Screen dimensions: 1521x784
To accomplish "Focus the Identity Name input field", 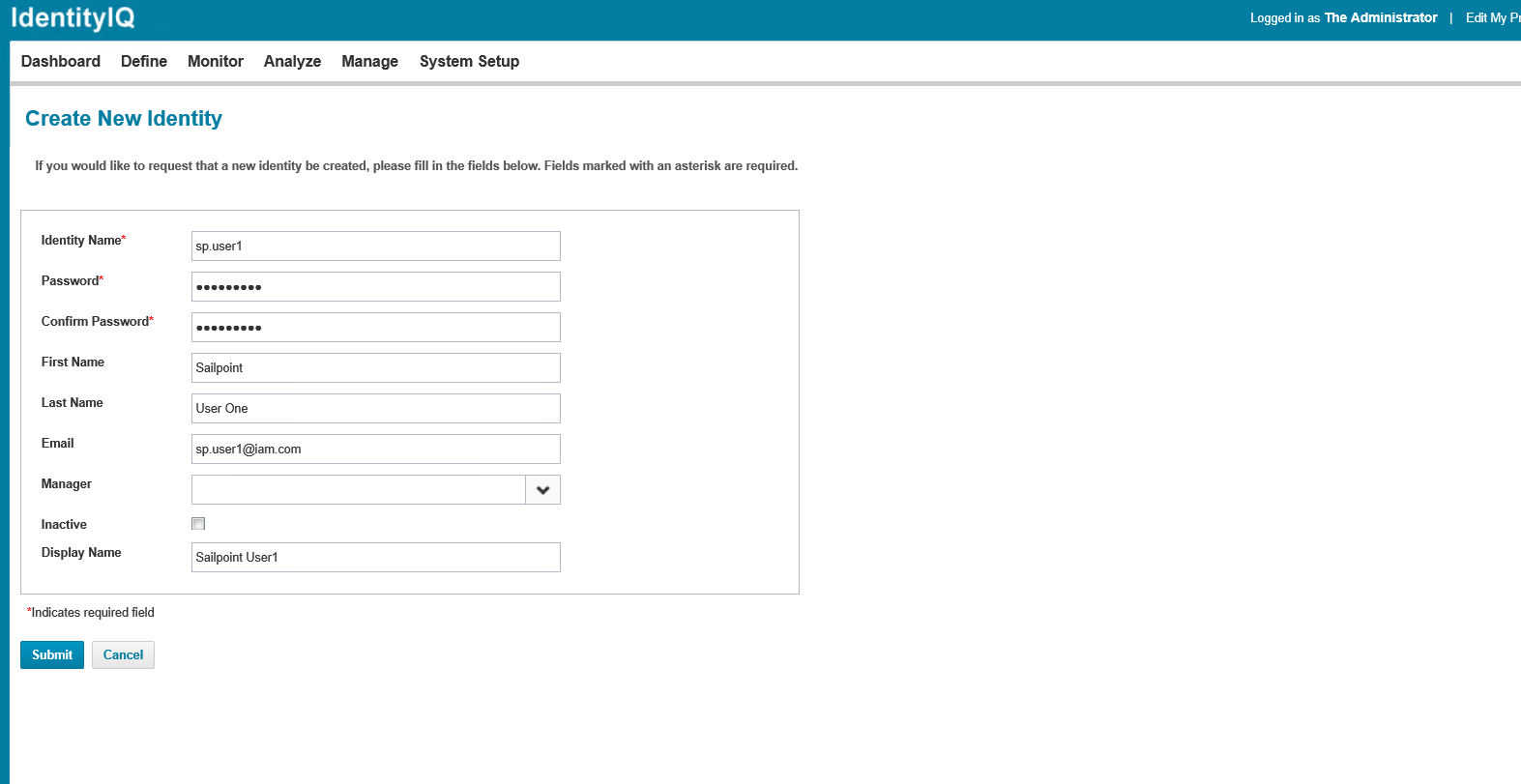I will click(376, 246).
